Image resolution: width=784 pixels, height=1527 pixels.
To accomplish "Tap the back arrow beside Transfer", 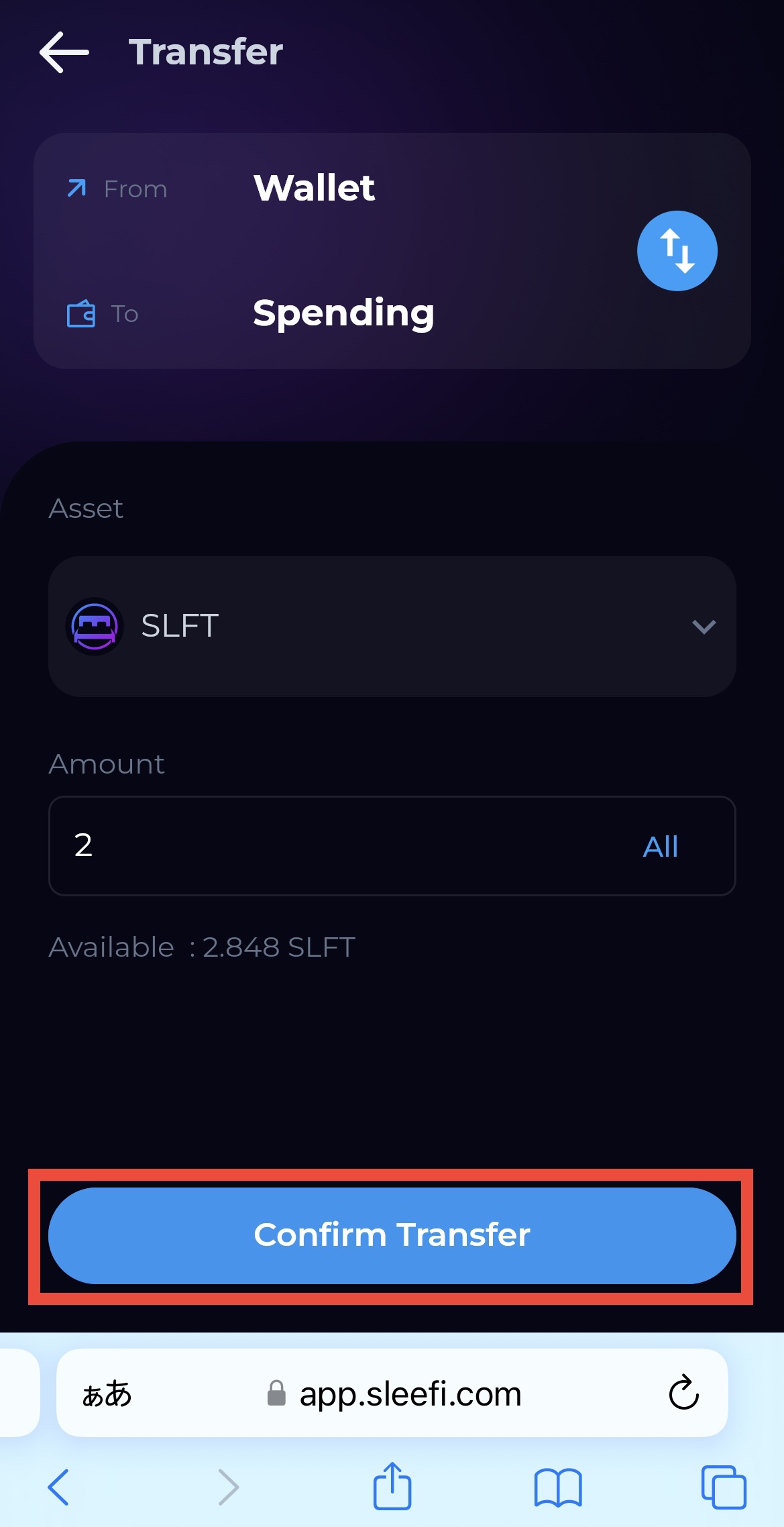I will click(x=64, y=52).
